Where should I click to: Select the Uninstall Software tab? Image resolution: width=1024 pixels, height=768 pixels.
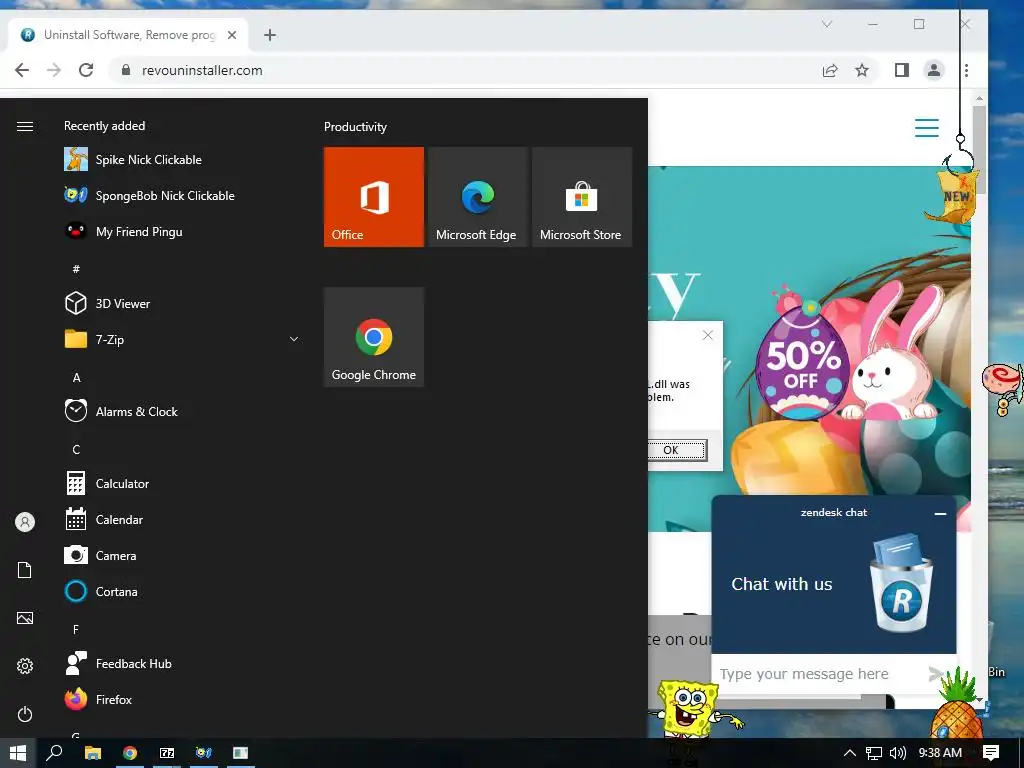coord(129,35)
